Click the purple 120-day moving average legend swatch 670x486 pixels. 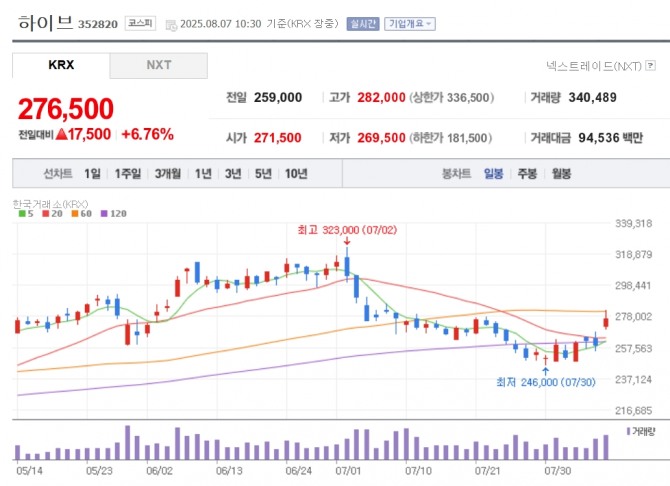104,213
